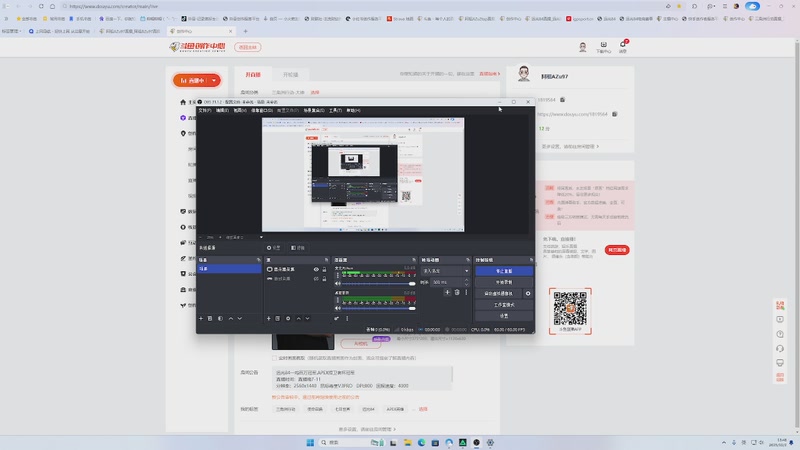Open the Tools menu in OBS menu bar
Image resolution: width=800 pixels, height=450 pixels.
(335, 110)
